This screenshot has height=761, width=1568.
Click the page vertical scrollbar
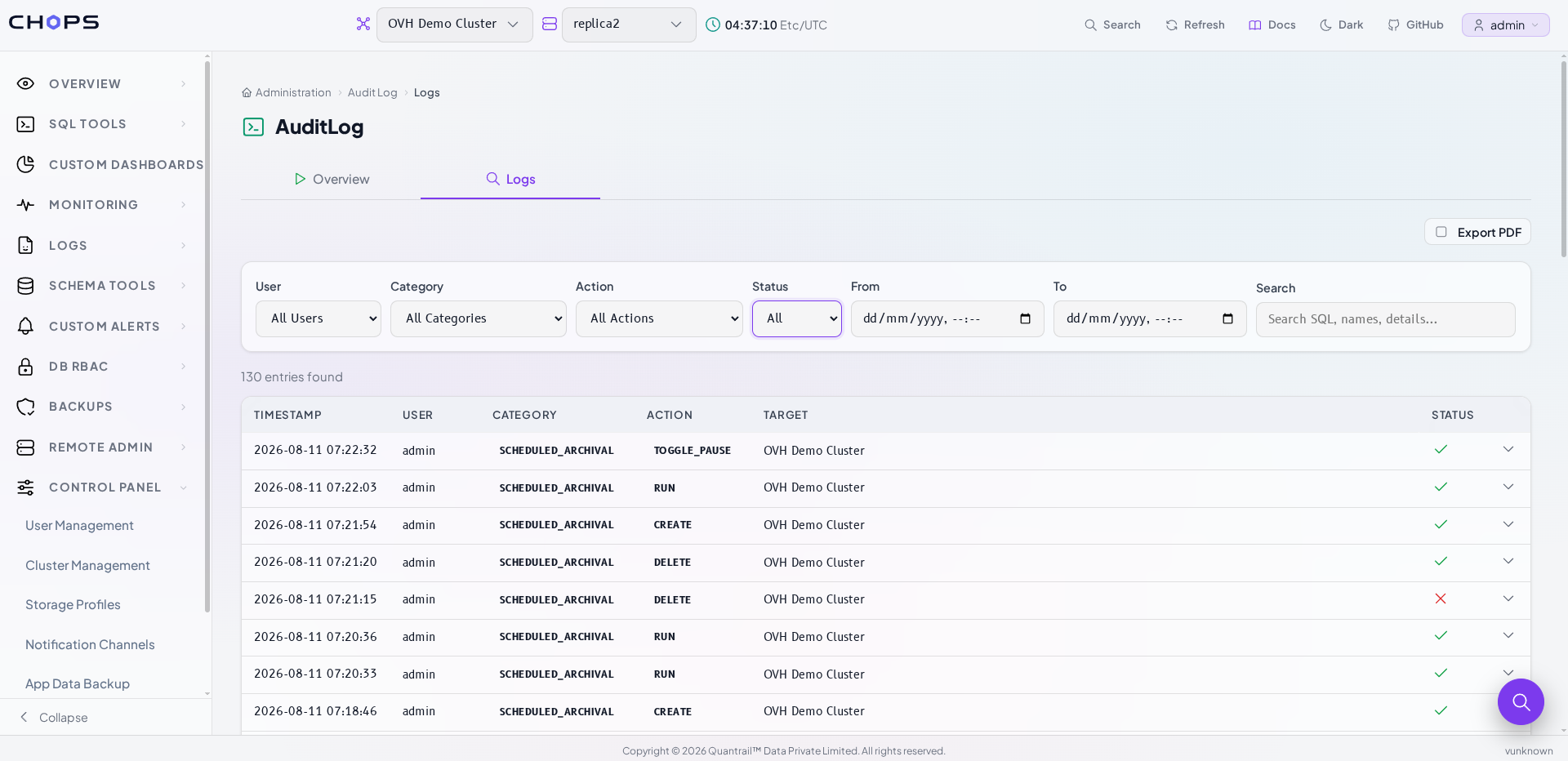(x=1563, y=159)
